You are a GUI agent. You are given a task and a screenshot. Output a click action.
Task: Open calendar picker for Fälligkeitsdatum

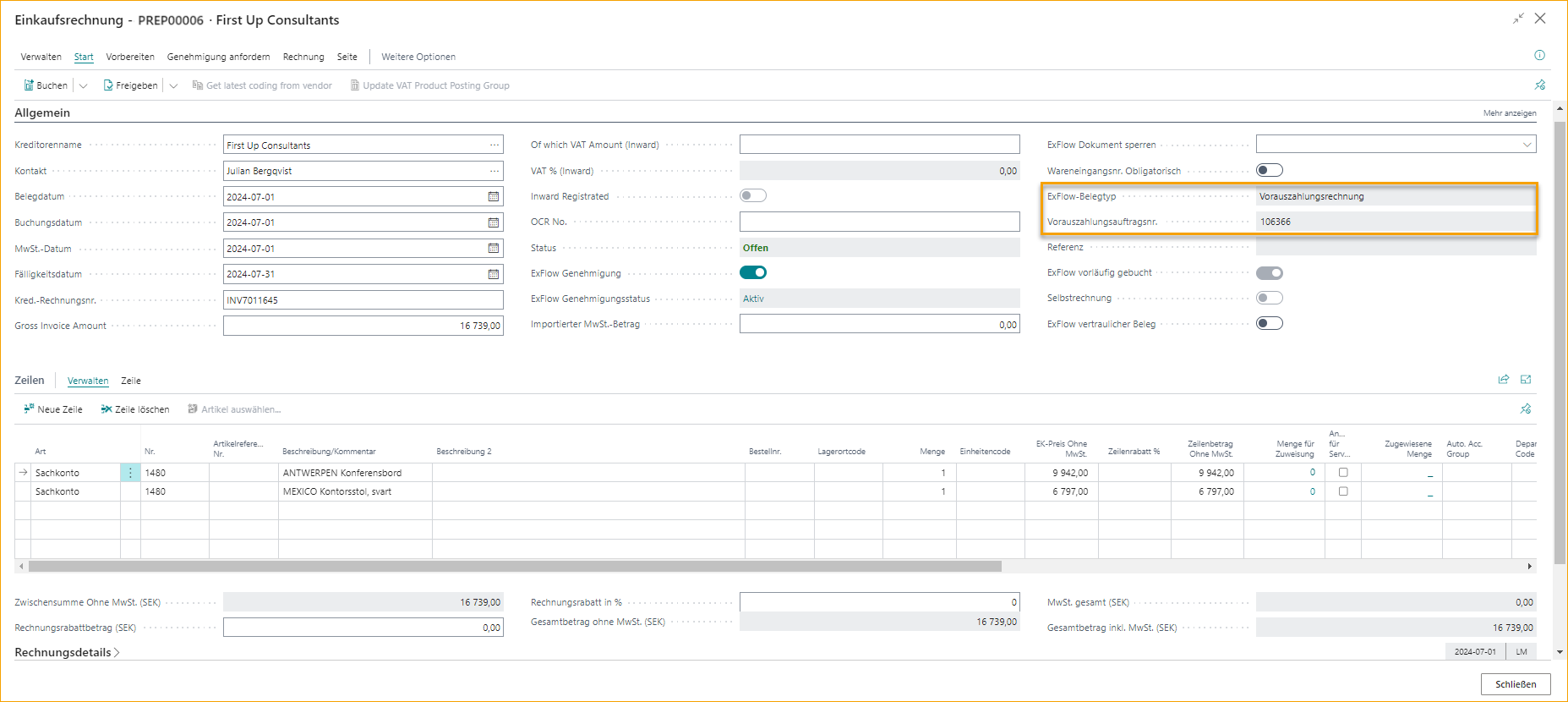494,274
